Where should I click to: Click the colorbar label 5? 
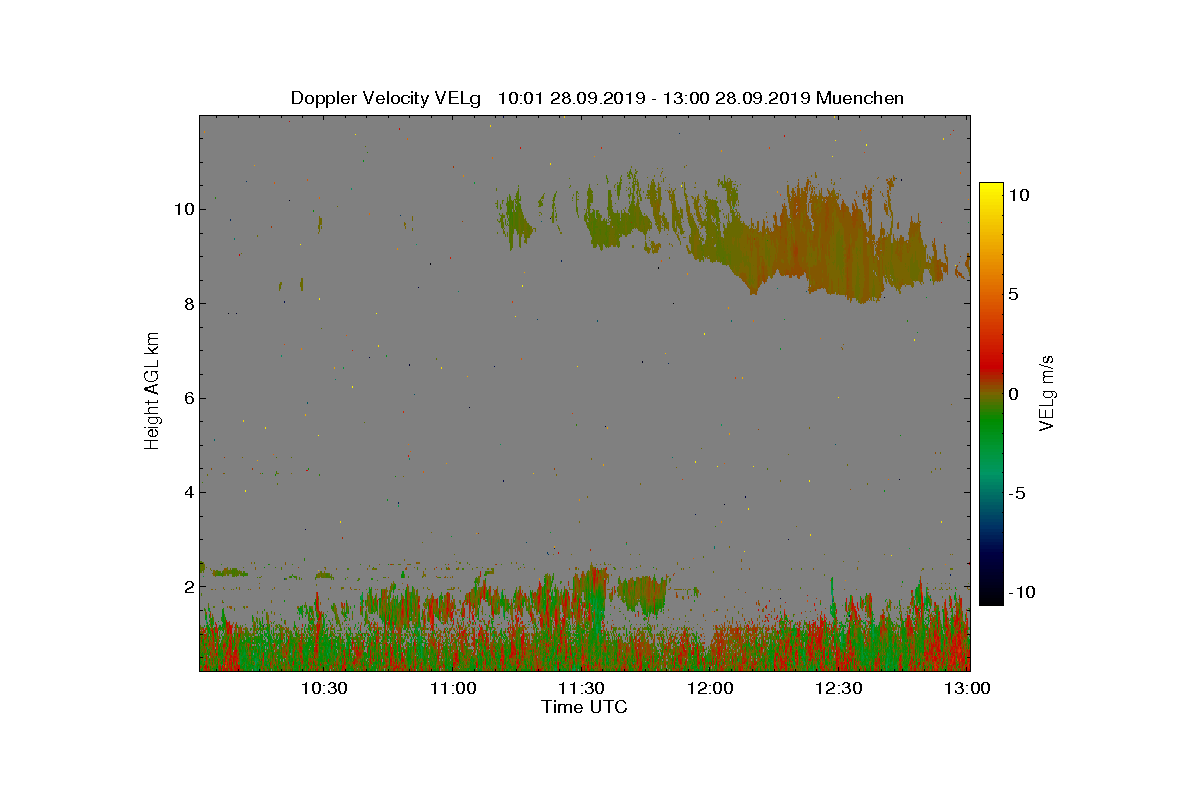pos(1013,295)
